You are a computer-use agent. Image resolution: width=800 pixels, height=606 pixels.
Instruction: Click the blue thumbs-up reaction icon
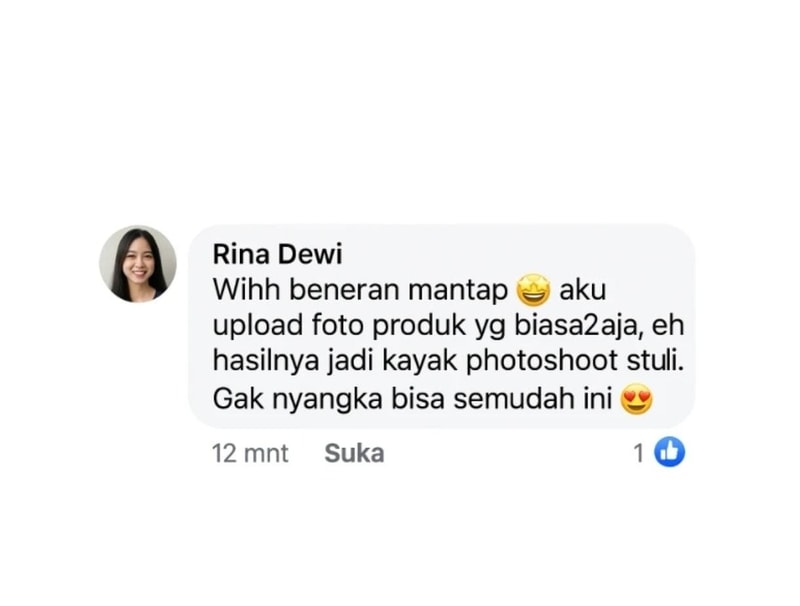pos(669,452)
